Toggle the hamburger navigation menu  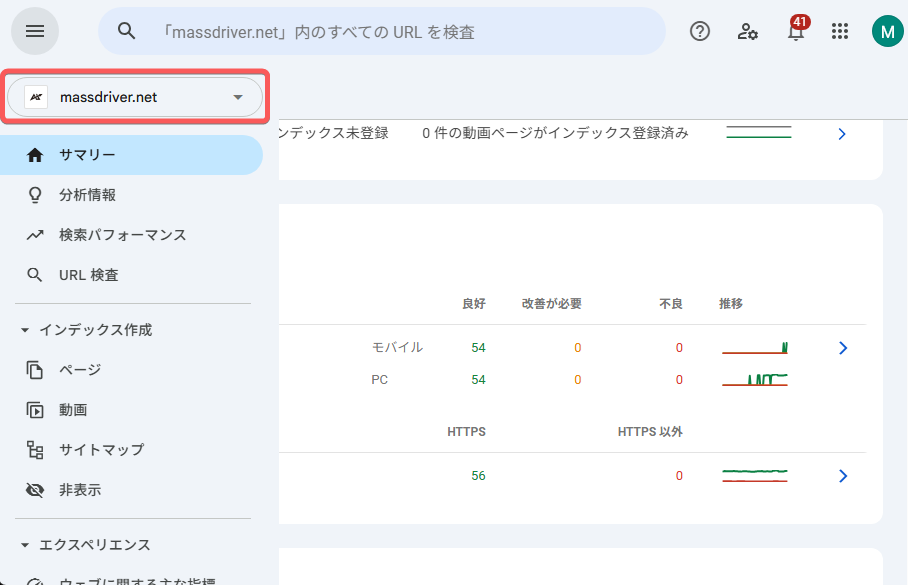[x=35, y=31]
